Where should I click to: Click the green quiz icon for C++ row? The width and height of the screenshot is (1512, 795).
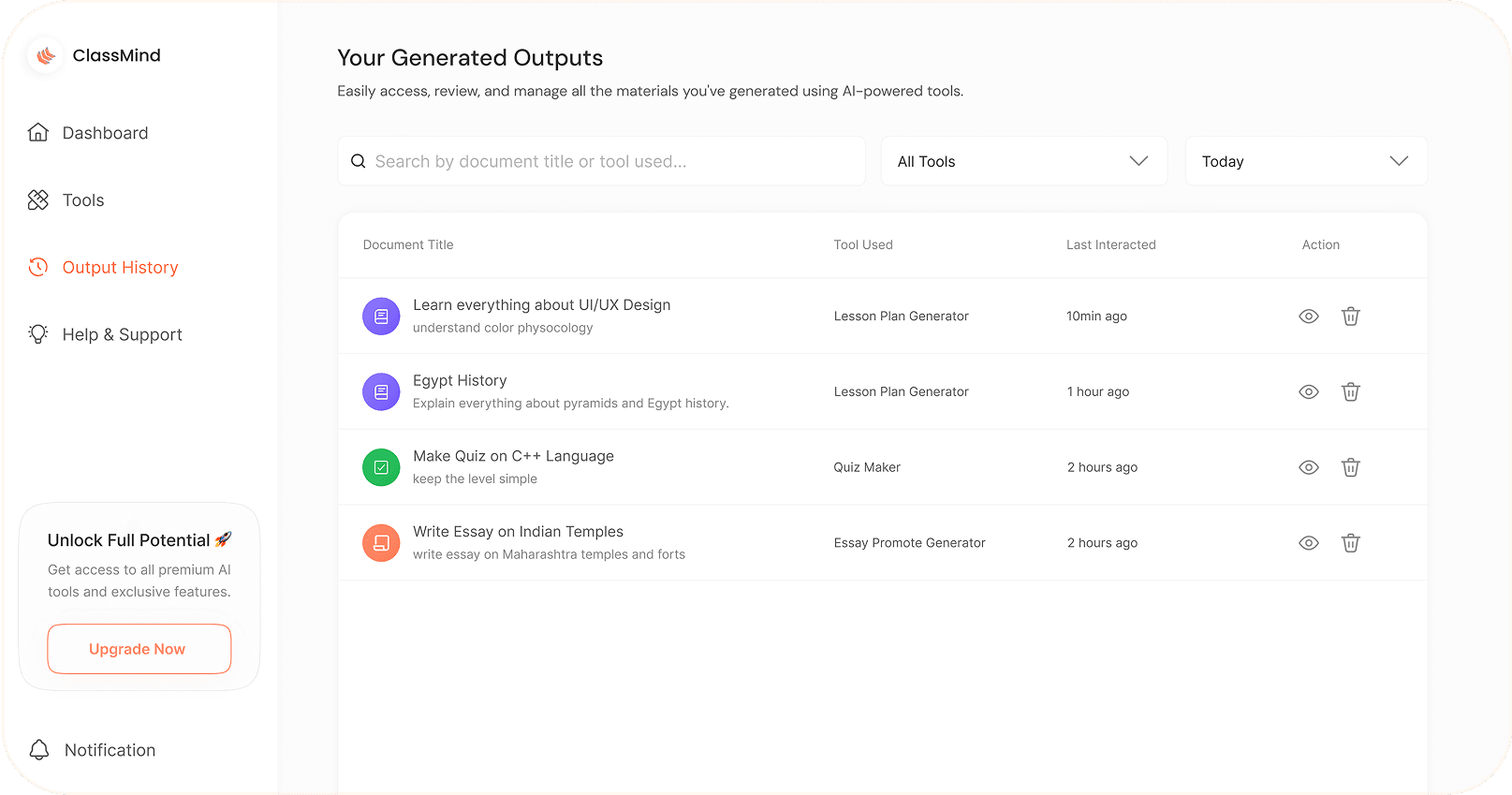tap(381, 467)
